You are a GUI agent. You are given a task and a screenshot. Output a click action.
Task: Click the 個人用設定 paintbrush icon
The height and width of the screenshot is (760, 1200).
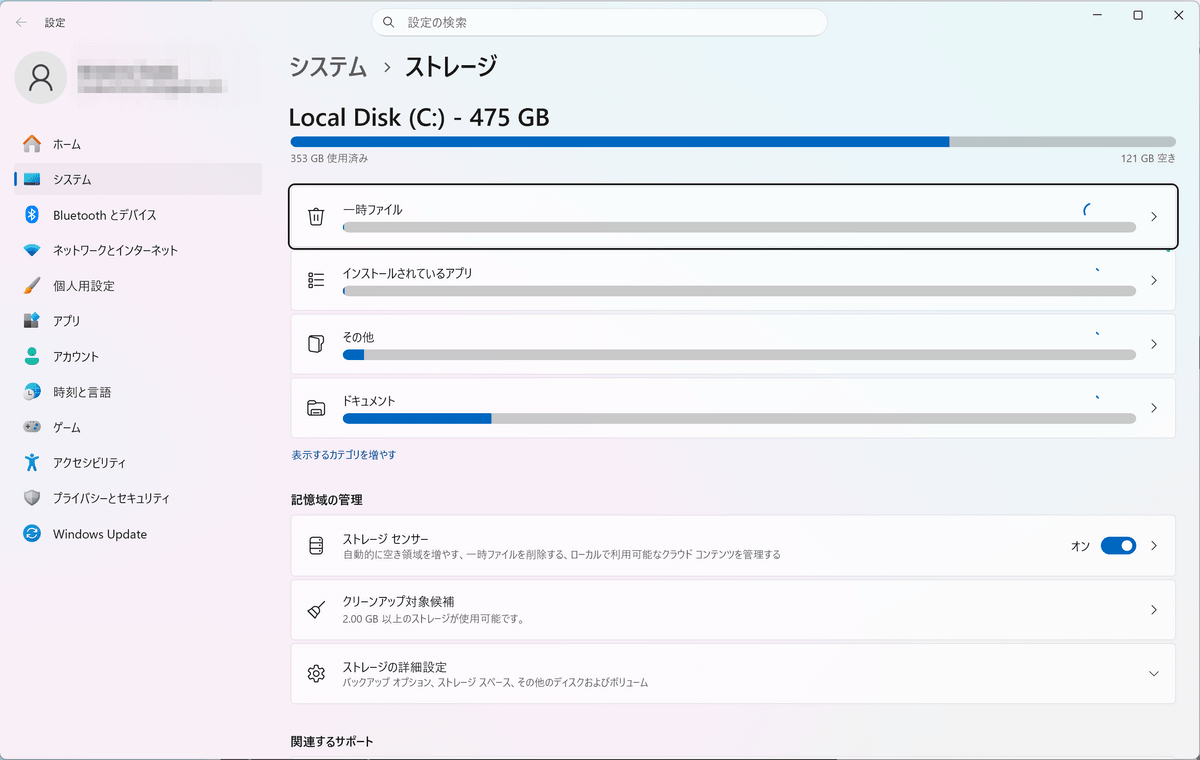click(x=32, y=286)
